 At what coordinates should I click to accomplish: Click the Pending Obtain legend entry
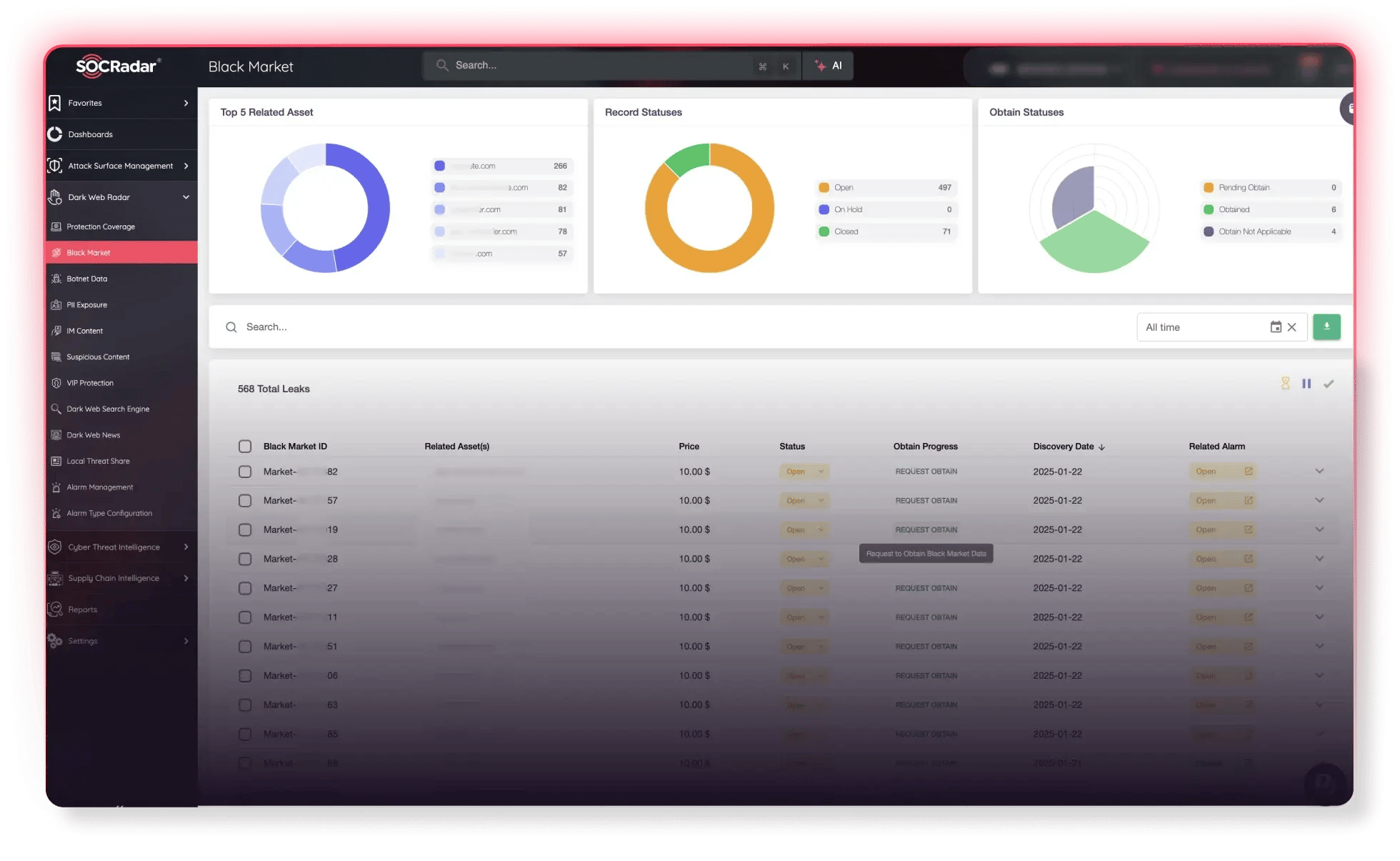[x=1270, y=188]
